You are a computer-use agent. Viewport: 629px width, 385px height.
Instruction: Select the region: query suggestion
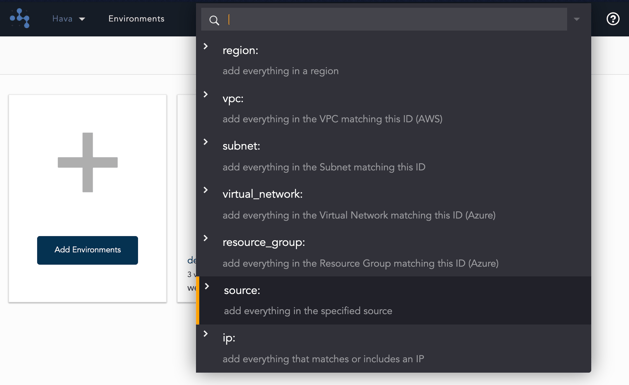pyautogui.click(x=394, y=60)
